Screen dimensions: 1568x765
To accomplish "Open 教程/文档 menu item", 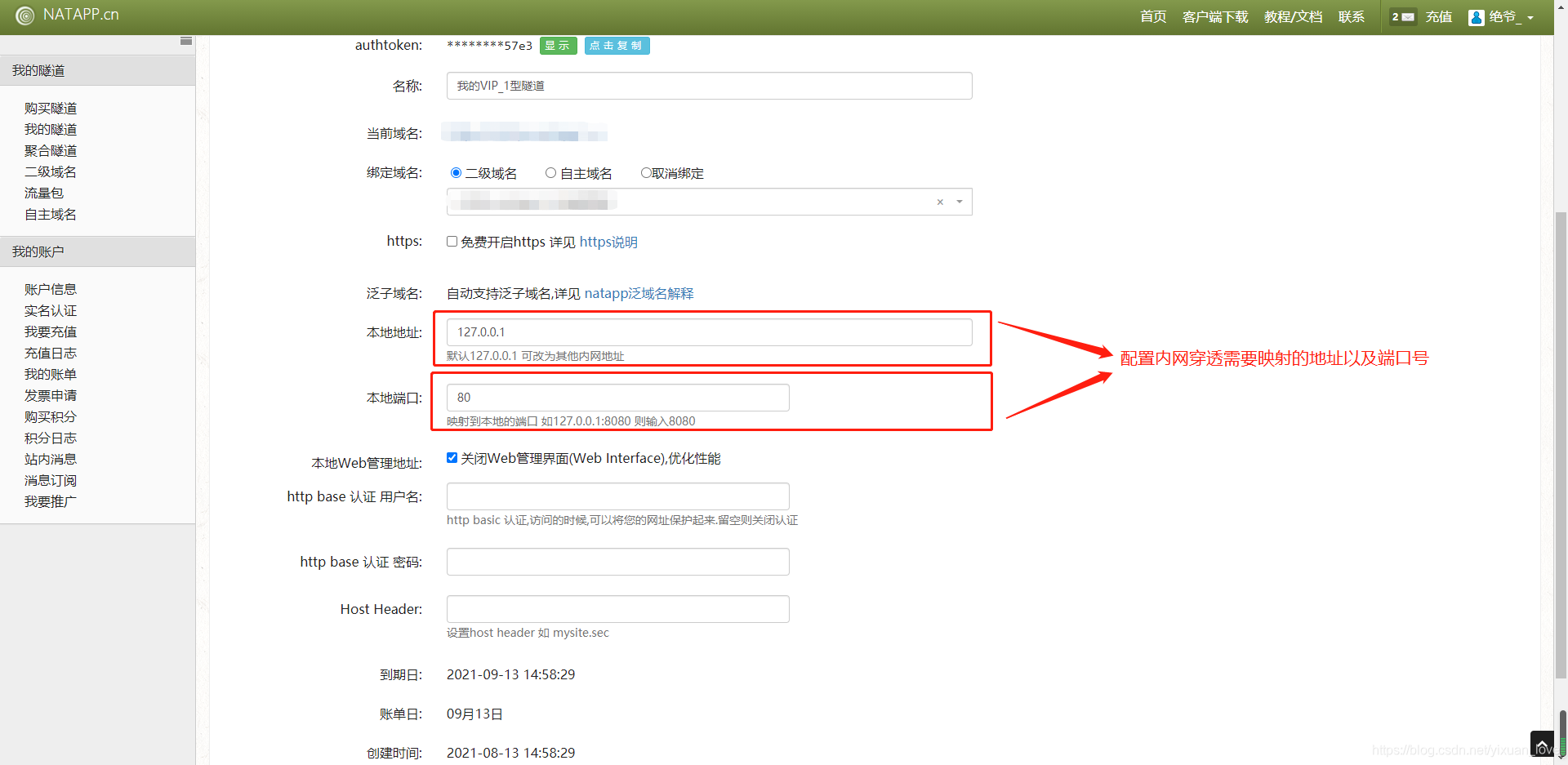I will point(1293,17).
